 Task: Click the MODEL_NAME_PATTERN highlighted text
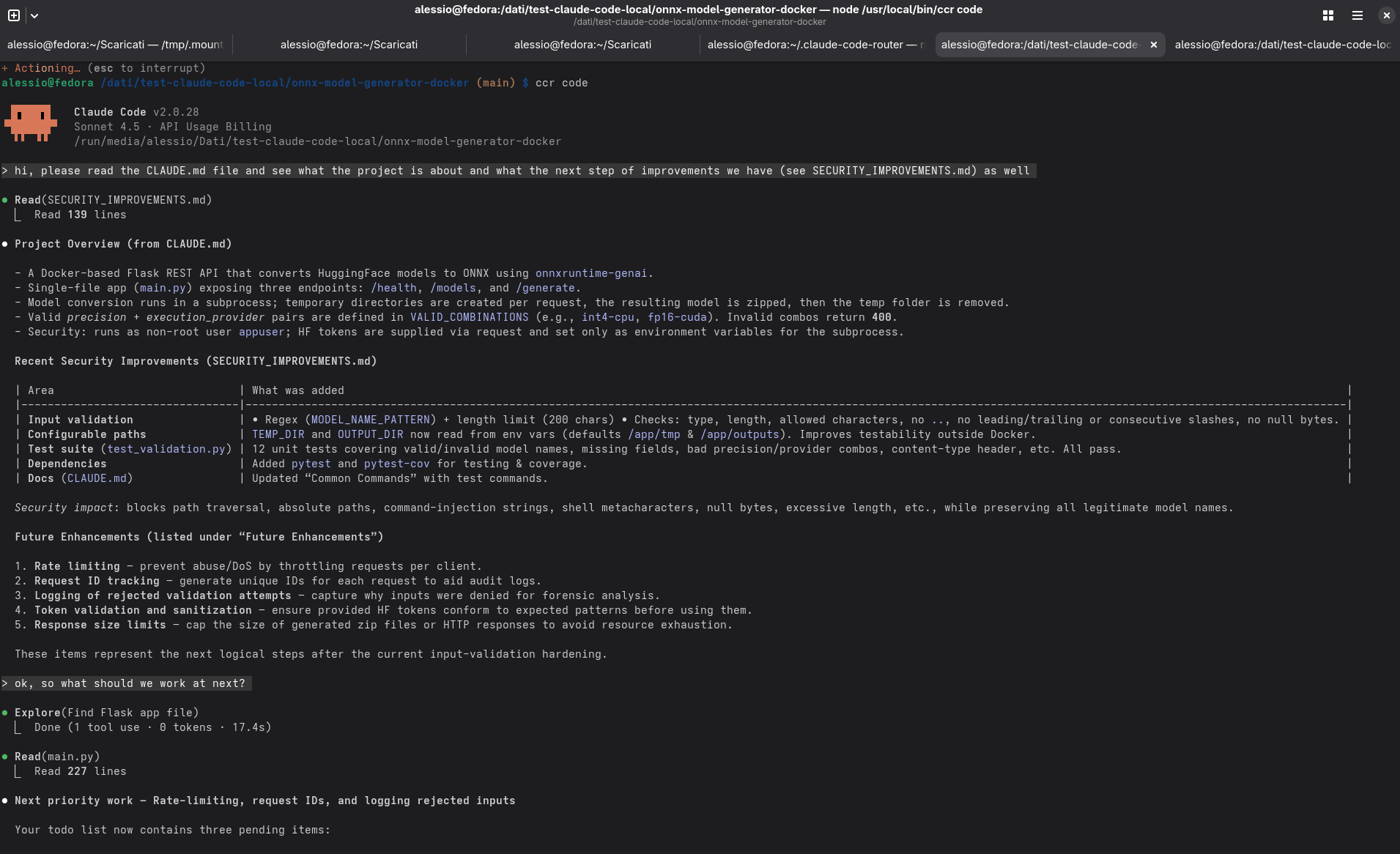coord(370,420)
